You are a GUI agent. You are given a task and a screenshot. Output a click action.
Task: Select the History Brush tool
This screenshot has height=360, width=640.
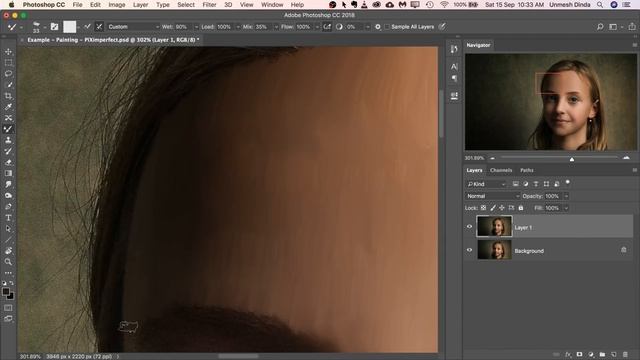tap(8, 151)
